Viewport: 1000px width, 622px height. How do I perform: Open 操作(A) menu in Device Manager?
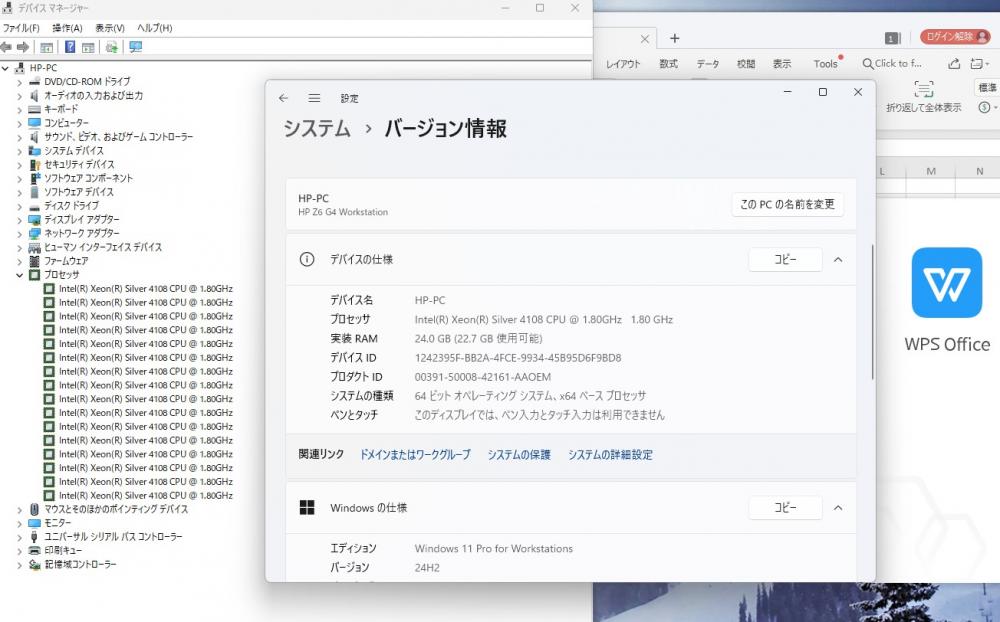(67, 28)
